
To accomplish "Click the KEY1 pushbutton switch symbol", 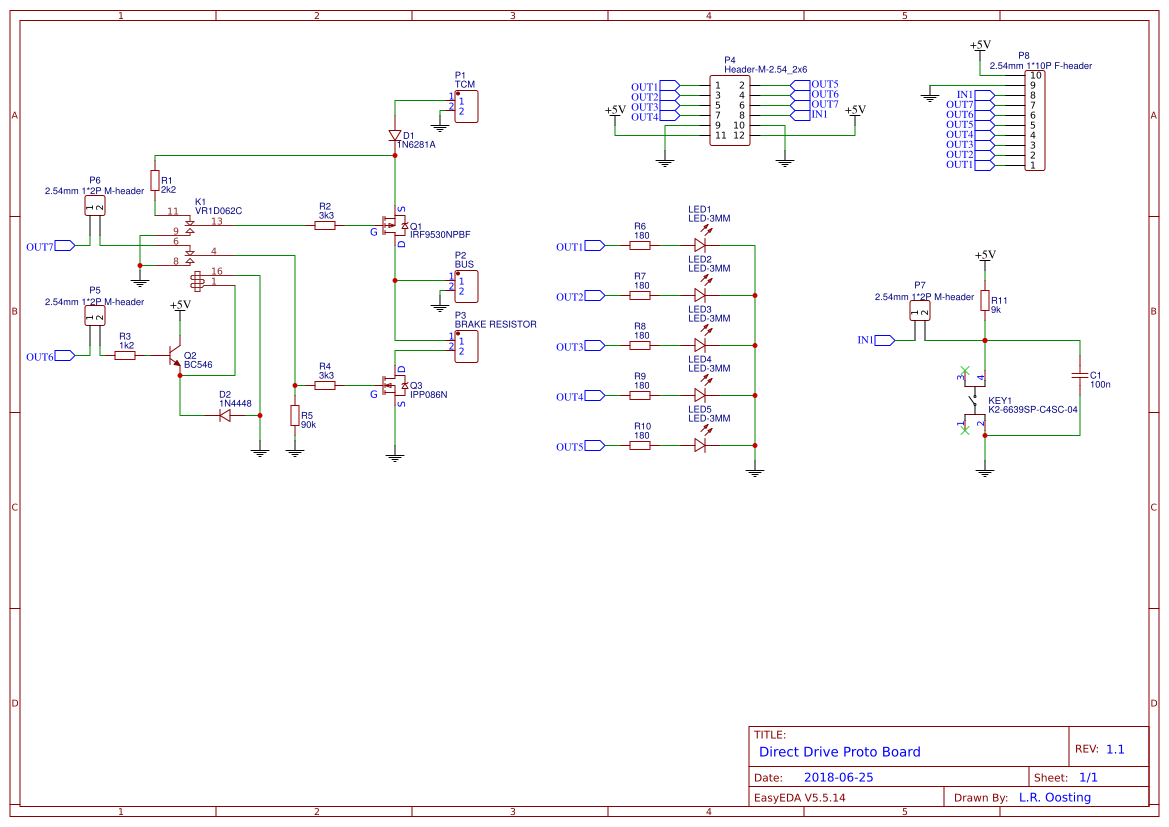I will click(974, 400).
